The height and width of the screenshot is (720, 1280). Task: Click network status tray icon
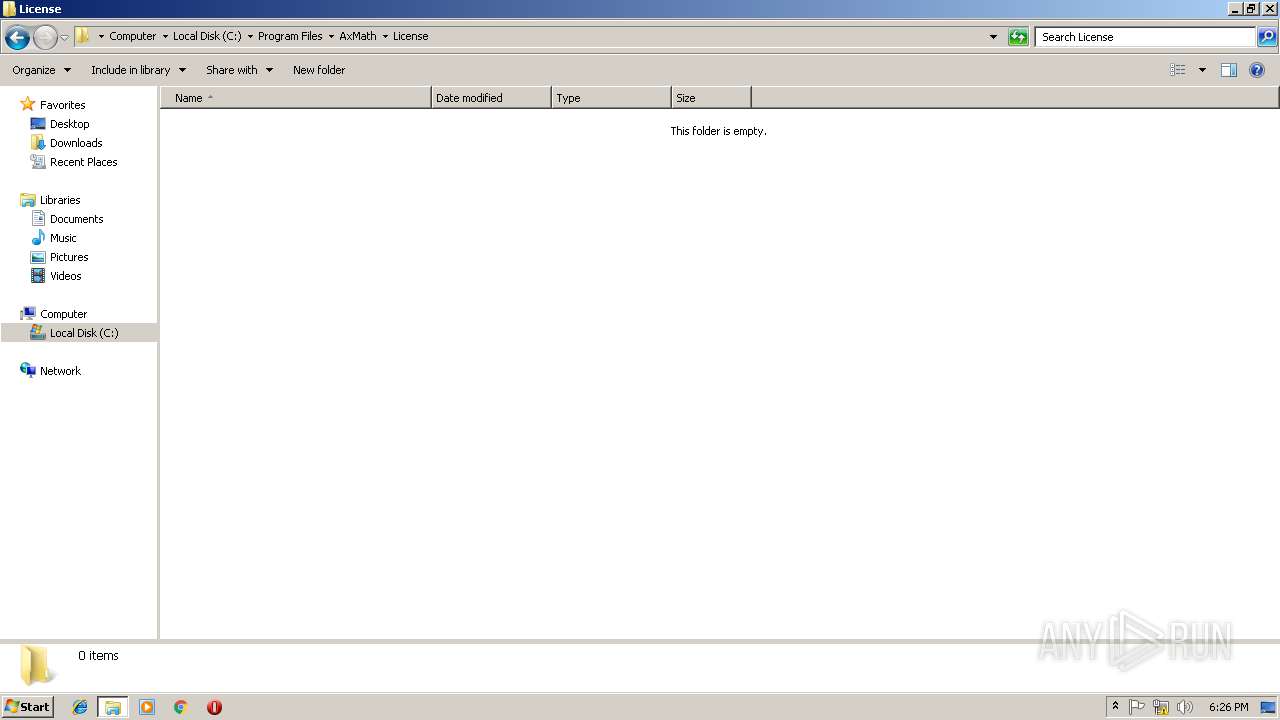point(1161,707)
